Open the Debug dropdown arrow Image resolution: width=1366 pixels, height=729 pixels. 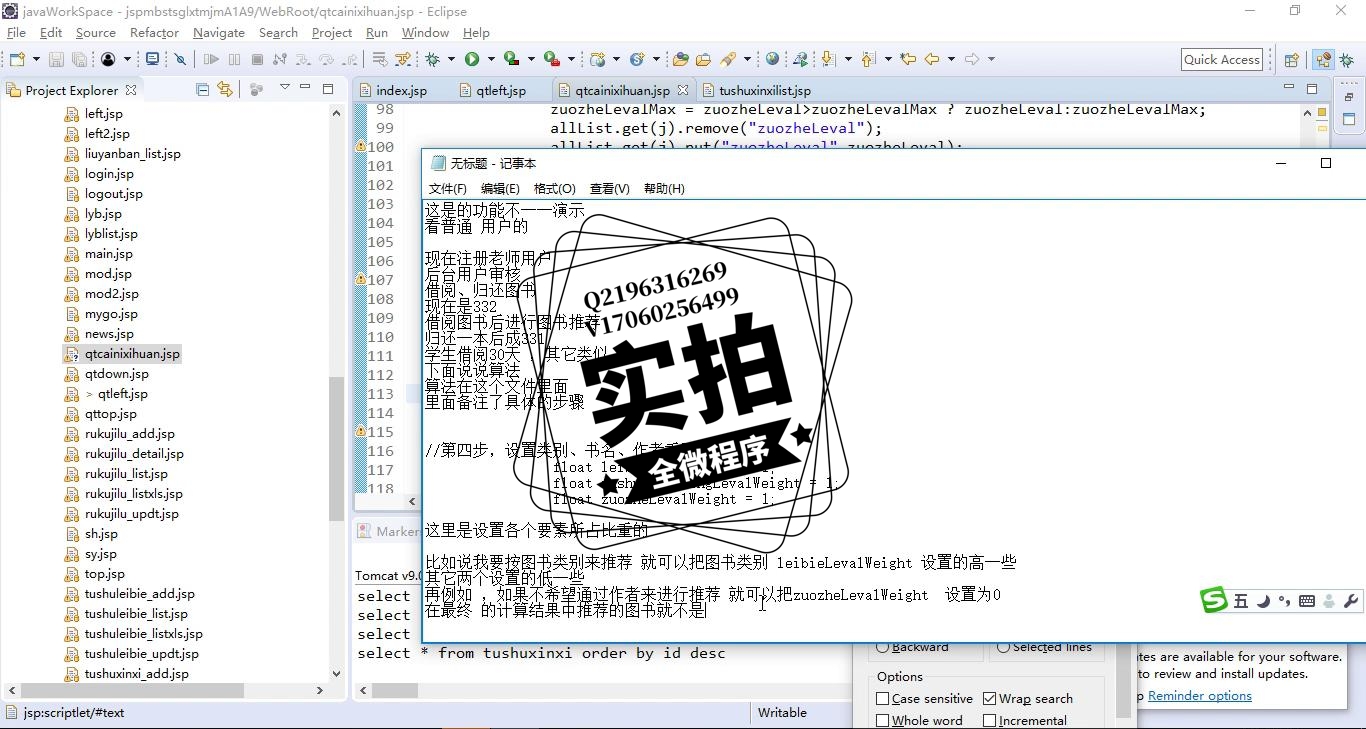(x=451, y=59)
